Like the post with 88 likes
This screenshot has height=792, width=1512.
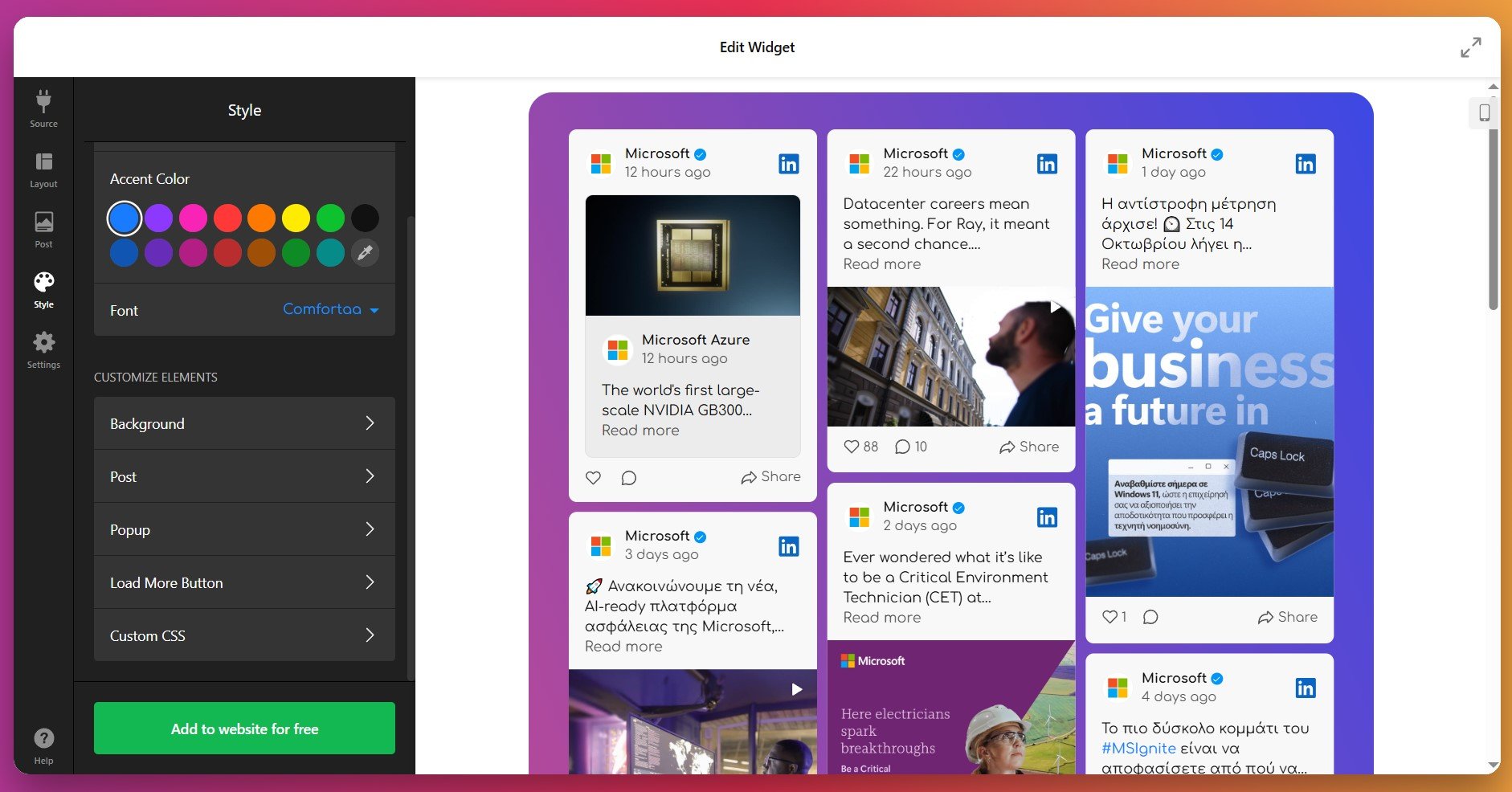point(852,447)
